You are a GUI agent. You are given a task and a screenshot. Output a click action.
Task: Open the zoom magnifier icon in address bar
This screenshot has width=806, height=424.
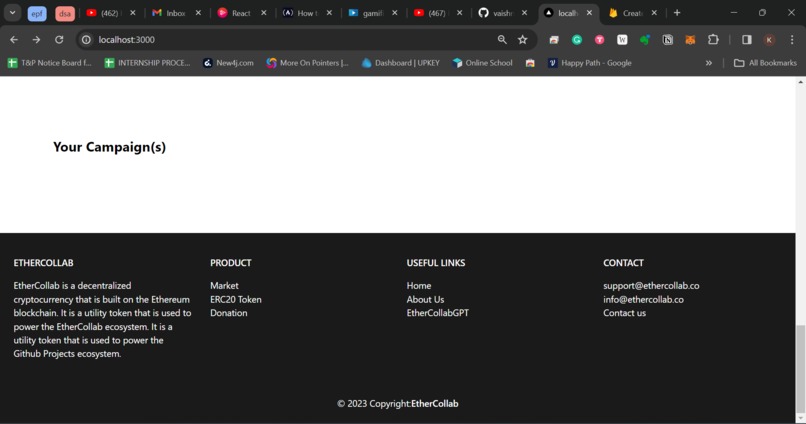coord(502,40)
